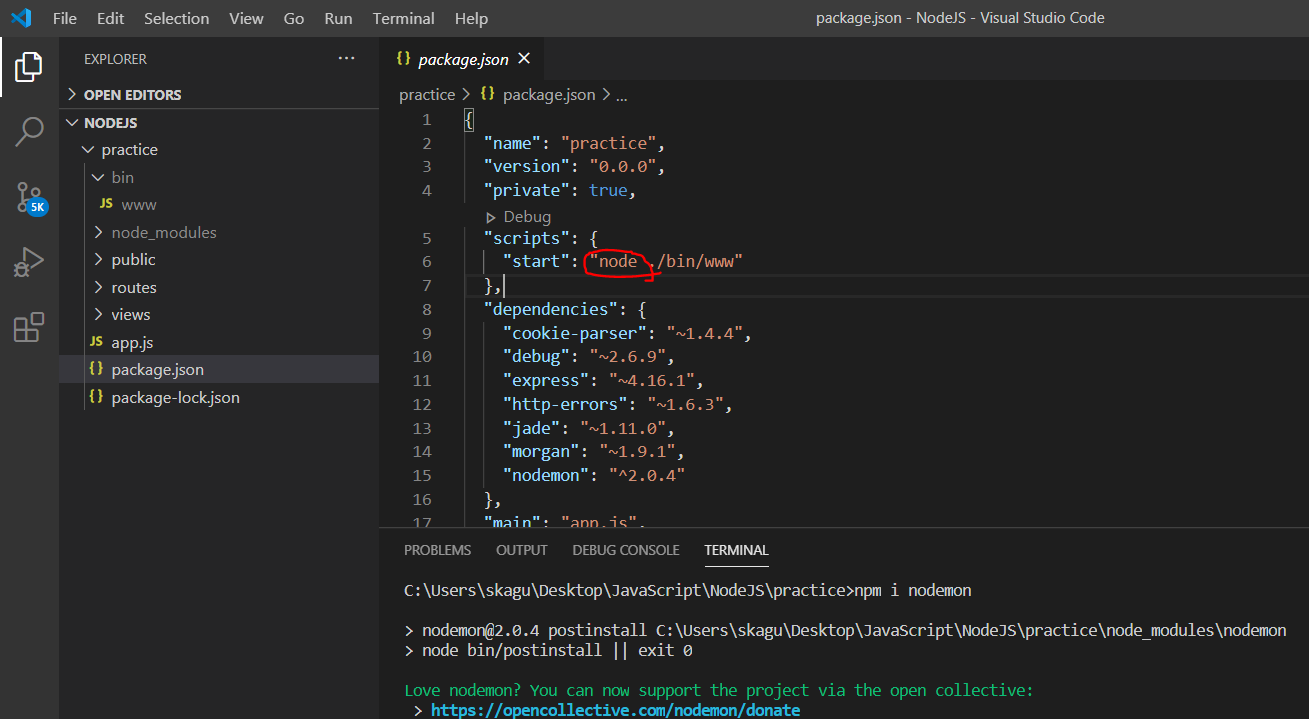This screenshot has width=1309, height=719.
Task: Select the Terminal panel tab
Action: point(736,550)
